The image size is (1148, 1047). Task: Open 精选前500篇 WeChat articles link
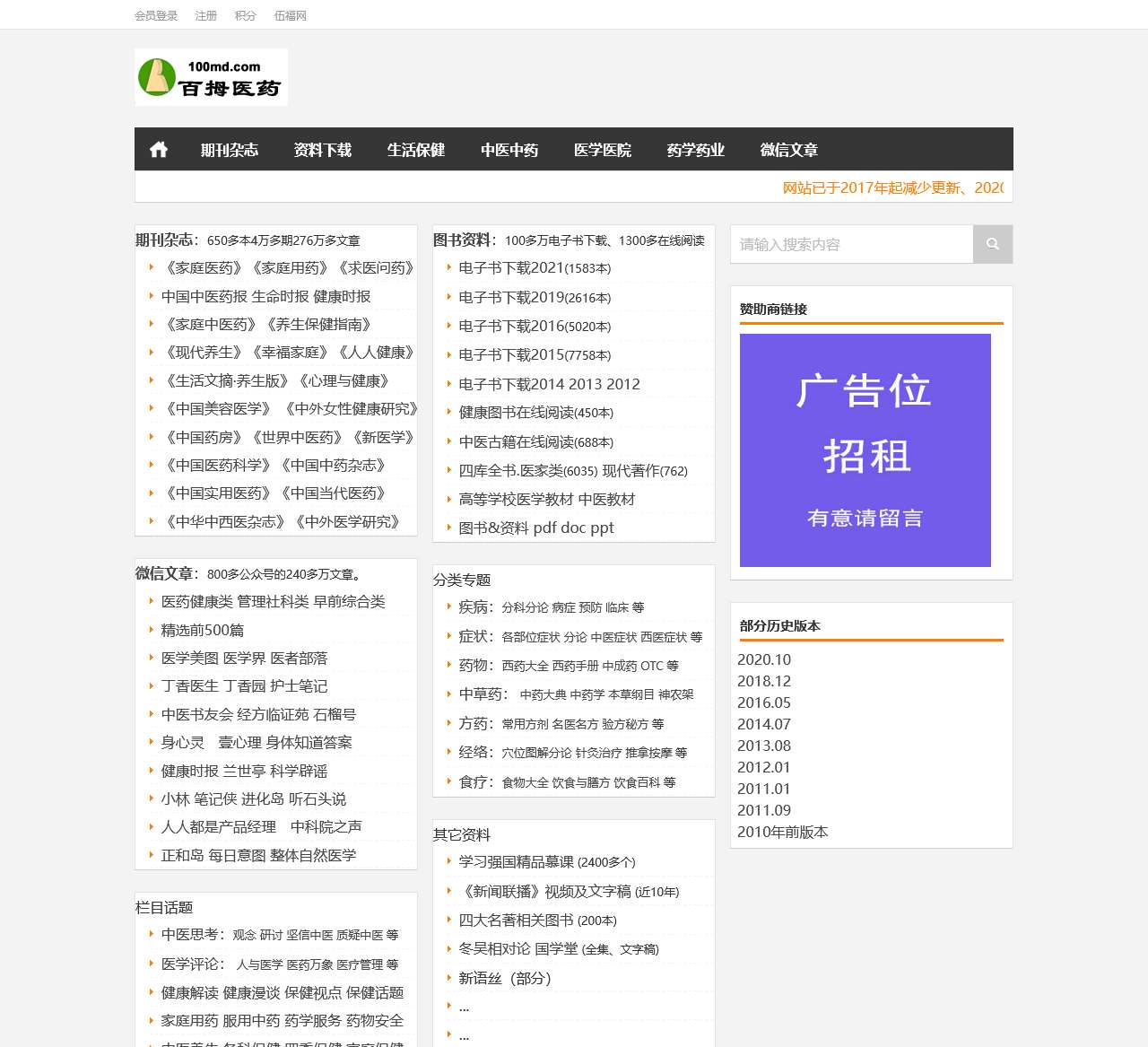pyautogui.click(x=202, y=631)
